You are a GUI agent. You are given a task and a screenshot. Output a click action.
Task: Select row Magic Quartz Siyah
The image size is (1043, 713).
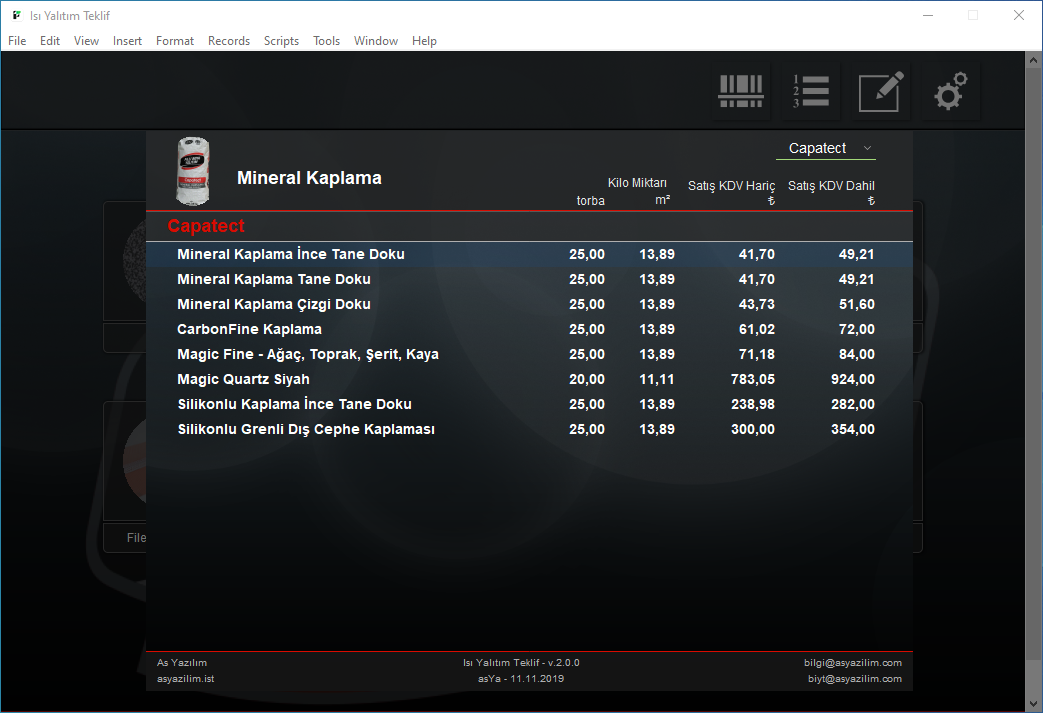tap(529, 379)
